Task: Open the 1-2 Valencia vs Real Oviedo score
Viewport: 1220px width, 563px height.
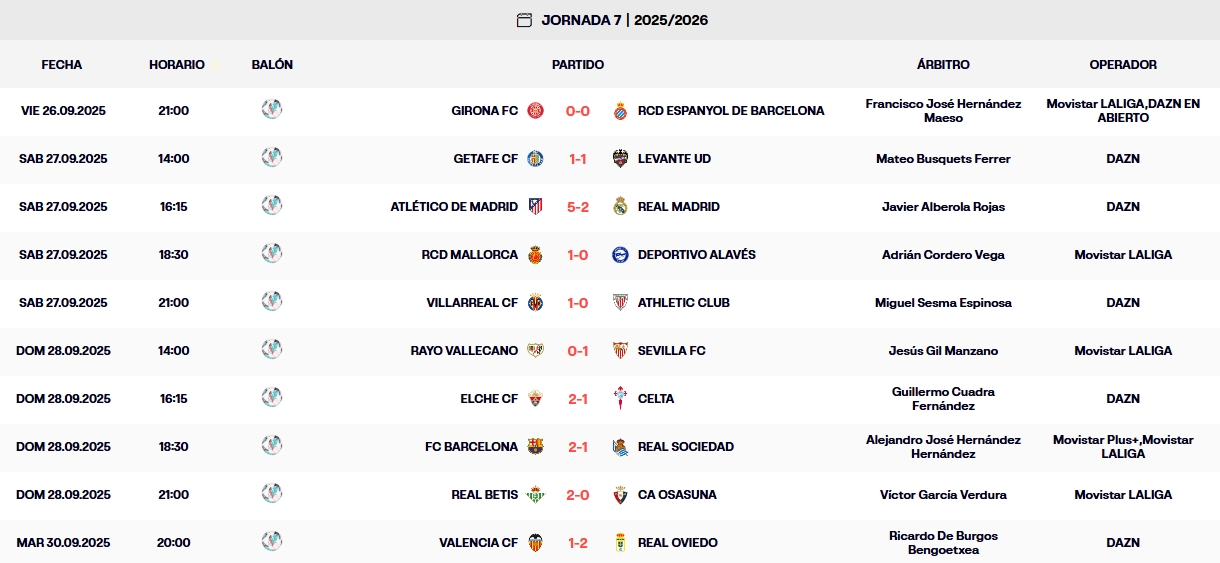Action: (x=578, y=543)
